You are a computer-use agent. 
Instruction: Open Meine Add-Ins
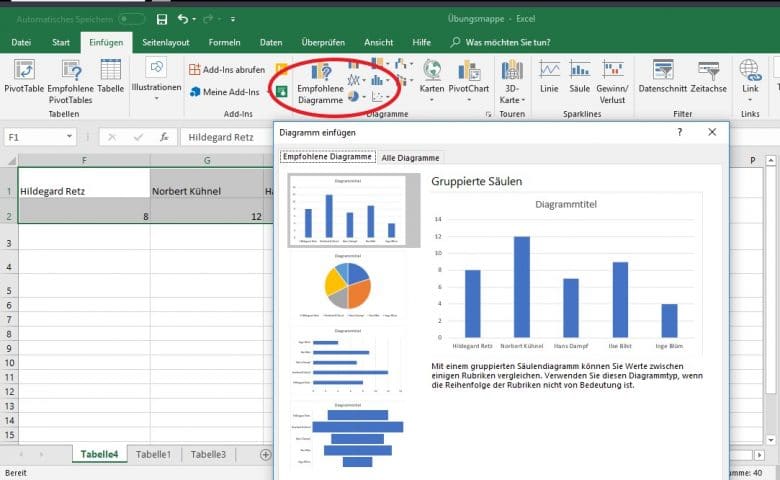pyautogui.click(x=225, y=92)
